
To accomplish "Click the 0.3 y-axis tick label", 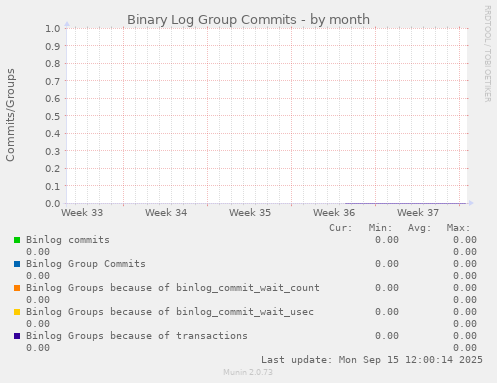I will [53, 151].
